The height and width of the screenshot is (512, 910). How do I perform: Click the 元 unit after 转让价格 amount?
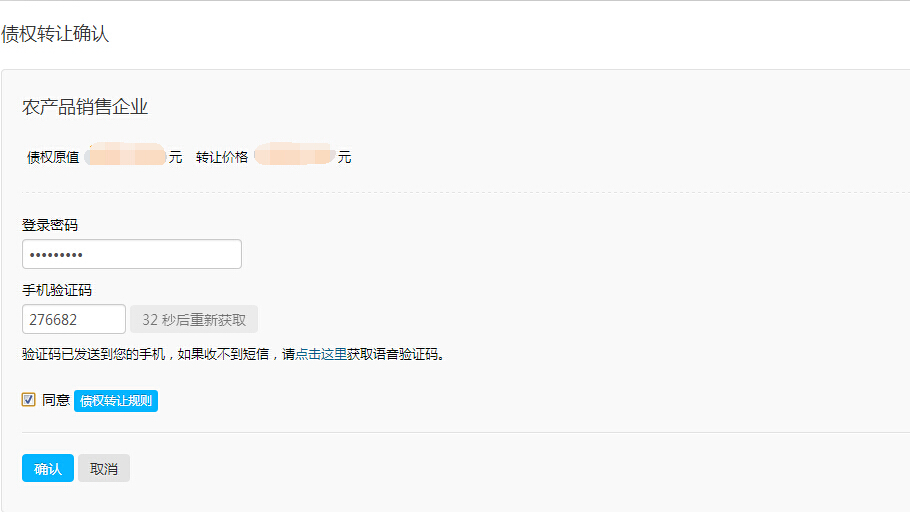point(345,157)
